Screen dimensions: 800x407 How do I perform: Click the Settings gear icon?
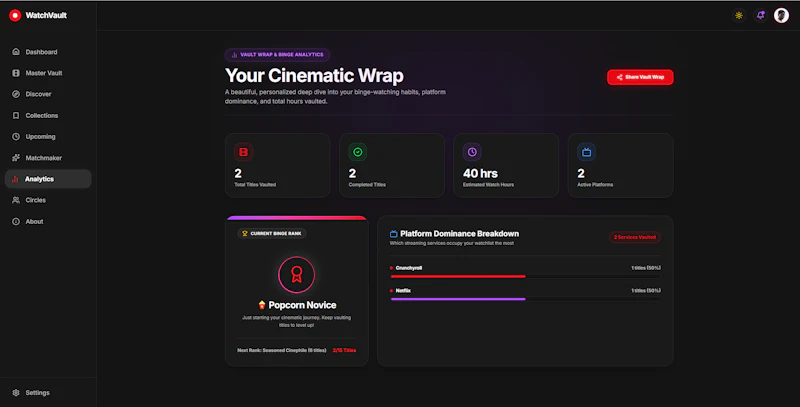point(16,393)
